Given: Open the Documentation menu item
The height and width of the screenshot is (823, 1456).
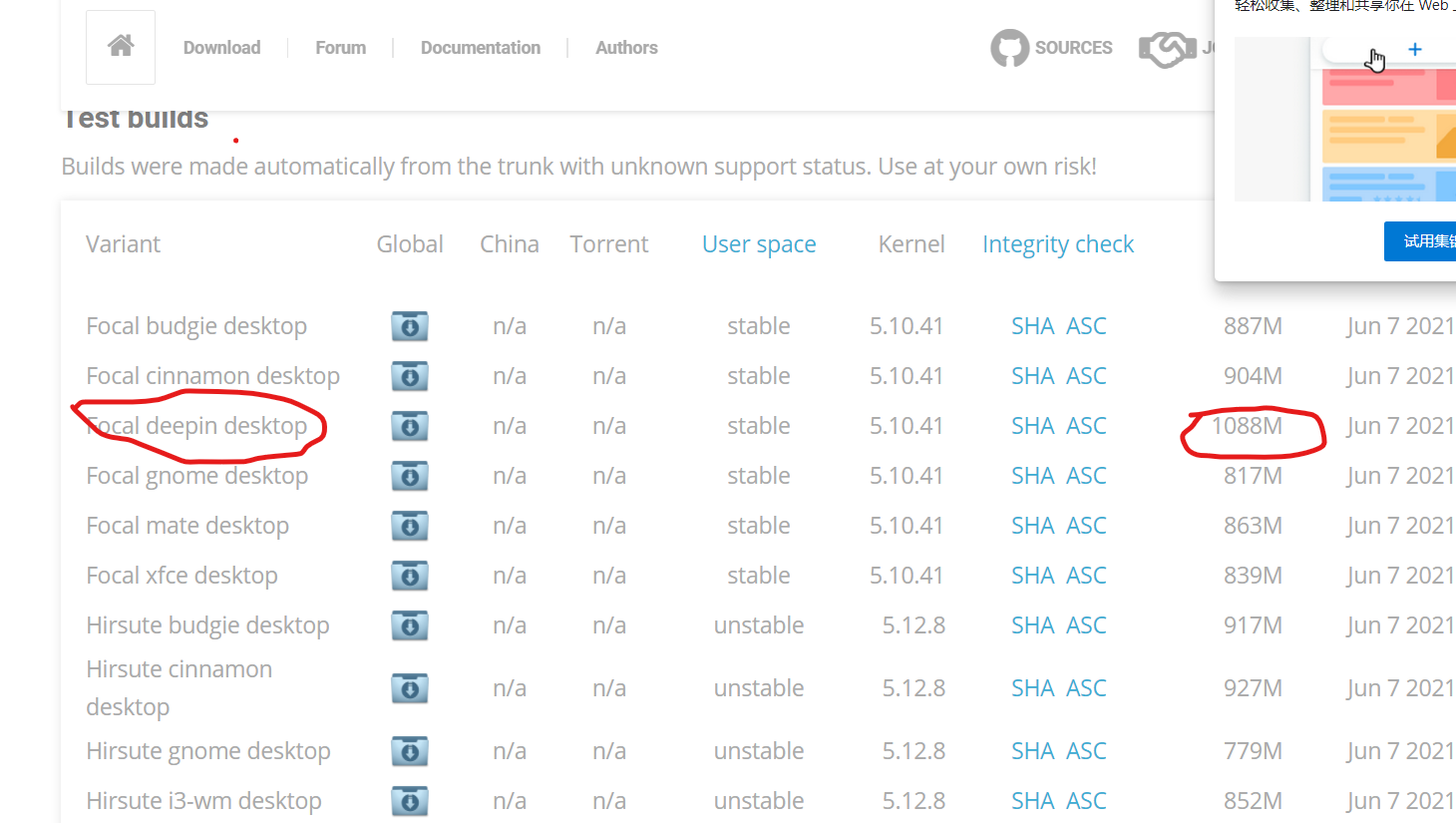Looking at the screenshot, I should click(x=481, y=48).
